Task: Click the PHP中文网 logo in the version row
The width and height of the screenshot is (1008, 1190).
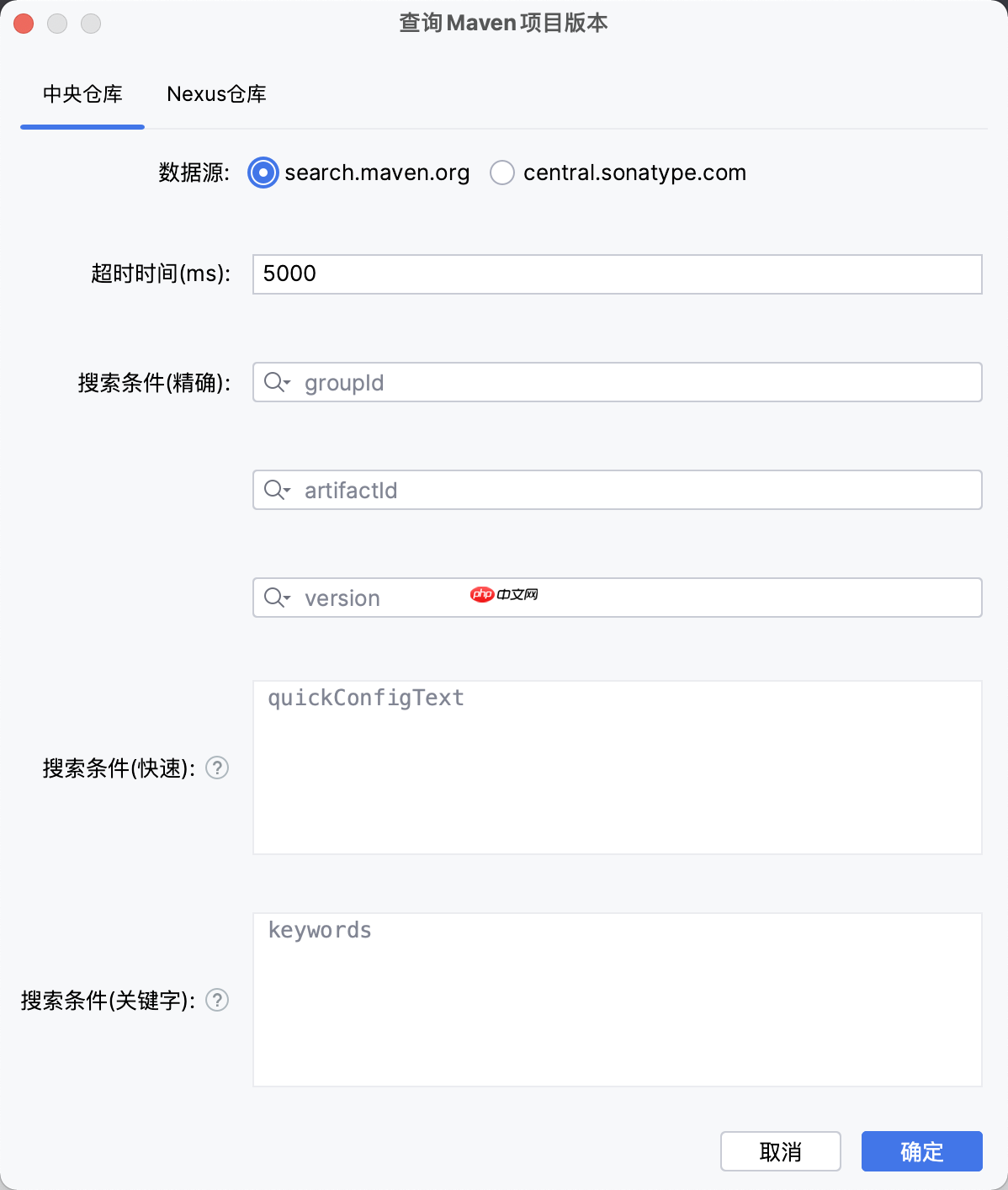Action: tap(503, 594)
